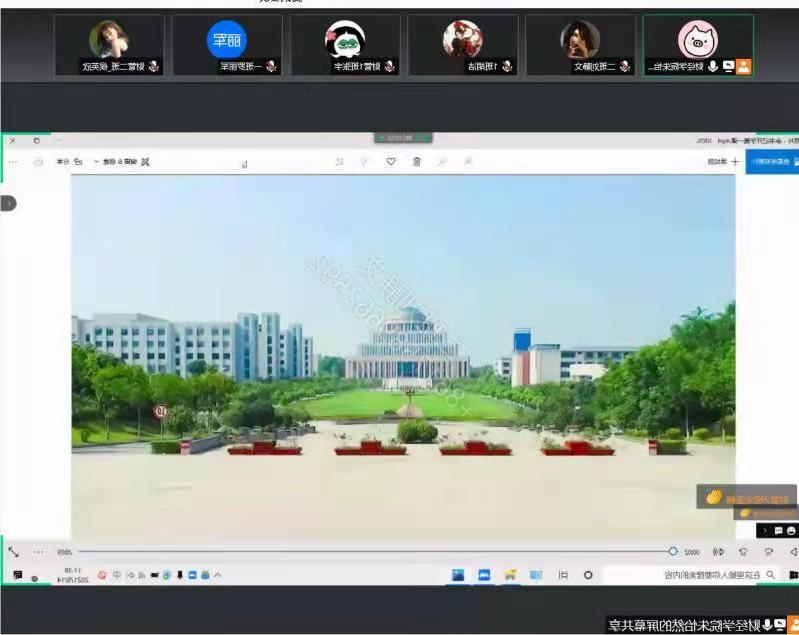Enter fullscreen with the diagonal arrows icon

point(13,551)
